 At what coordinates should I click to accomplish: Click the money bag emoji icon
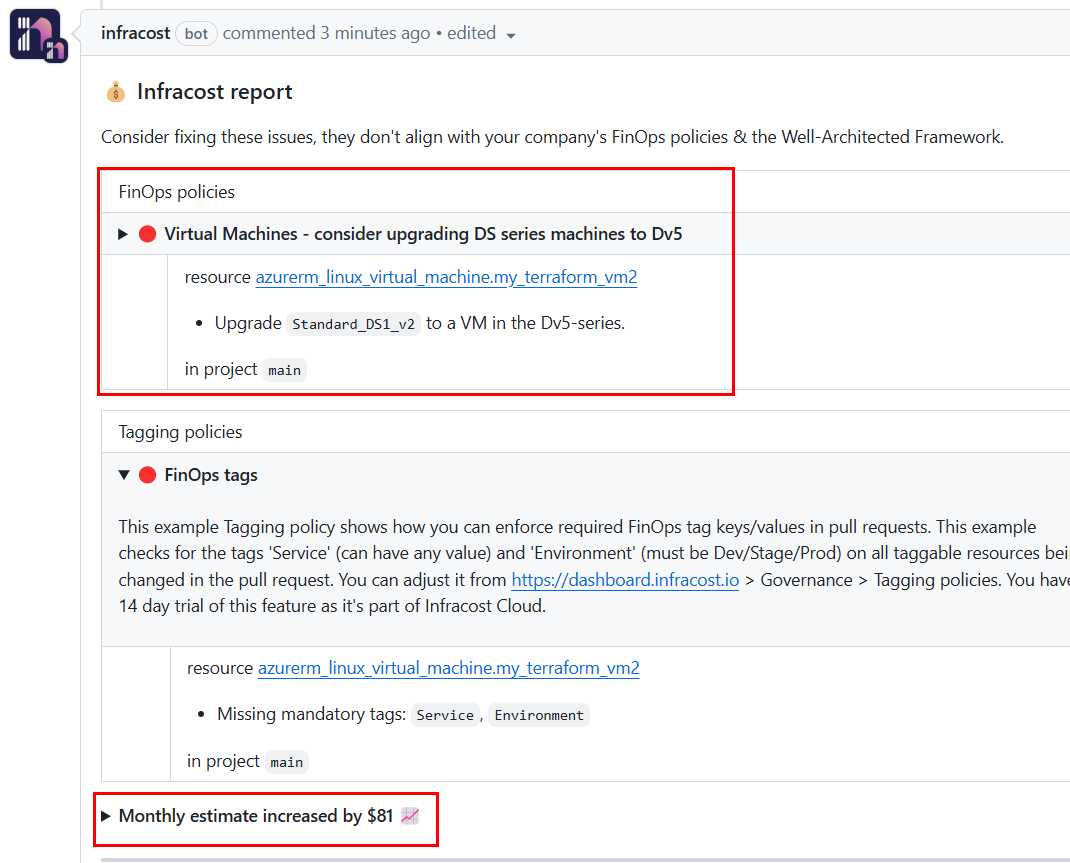[x=115, y=91]
